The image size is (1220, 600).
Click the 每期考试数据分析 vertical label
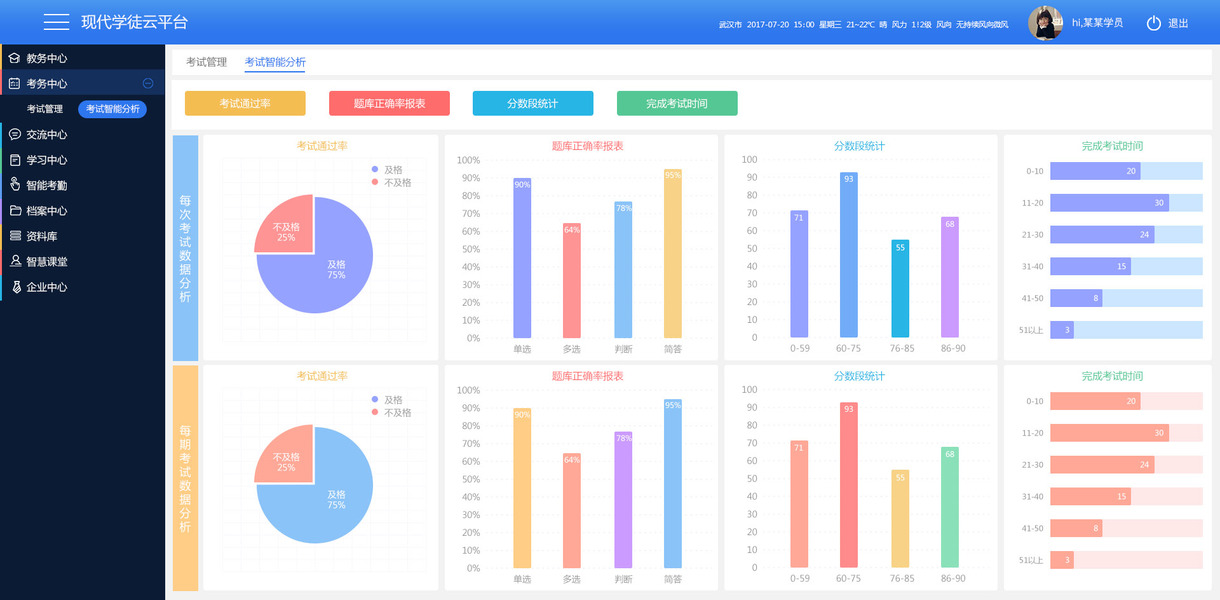[185, 478]
